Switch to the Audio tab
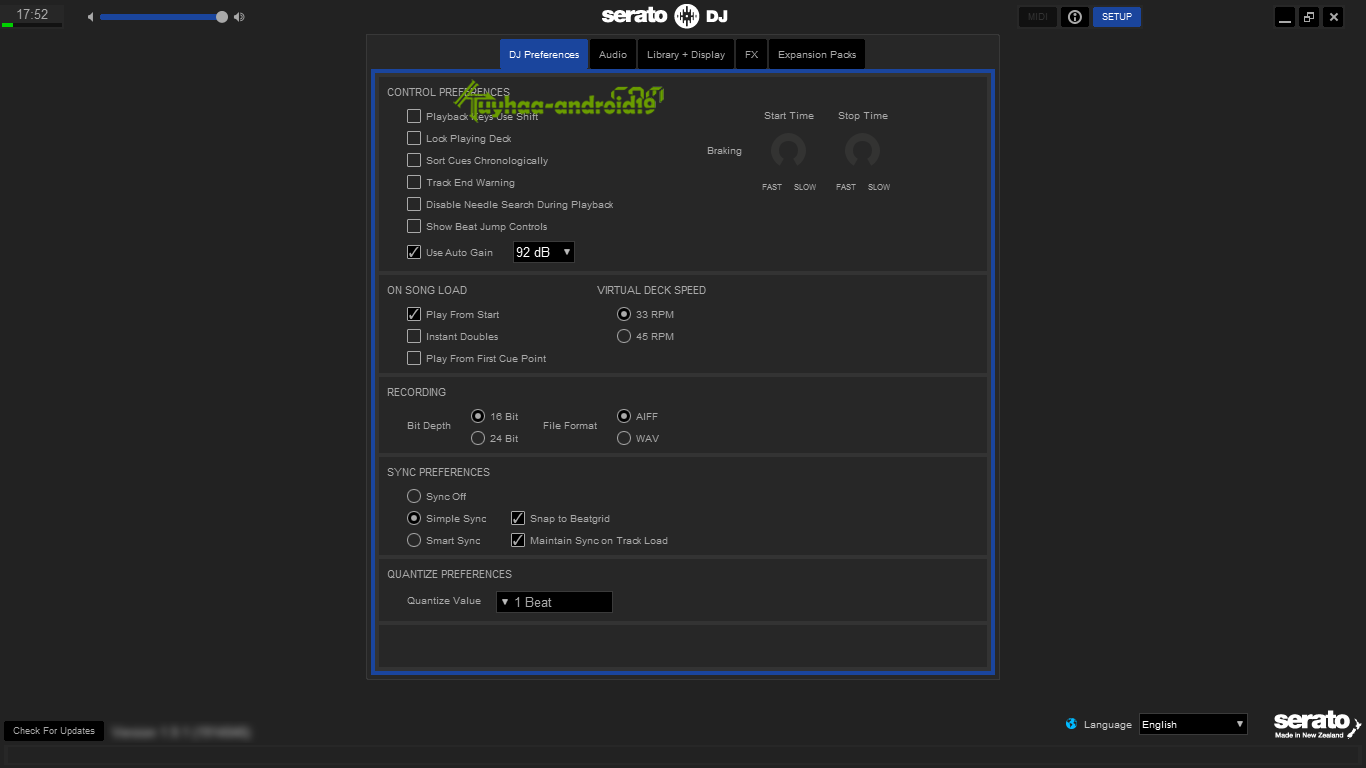 pos(612,54)
